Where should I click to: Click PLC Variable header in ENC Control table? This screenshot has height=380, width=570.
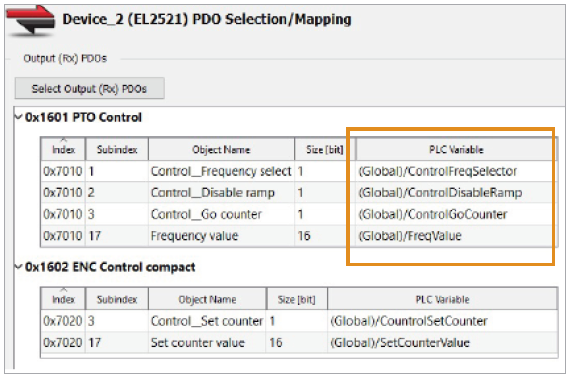(x=442, y=299)
